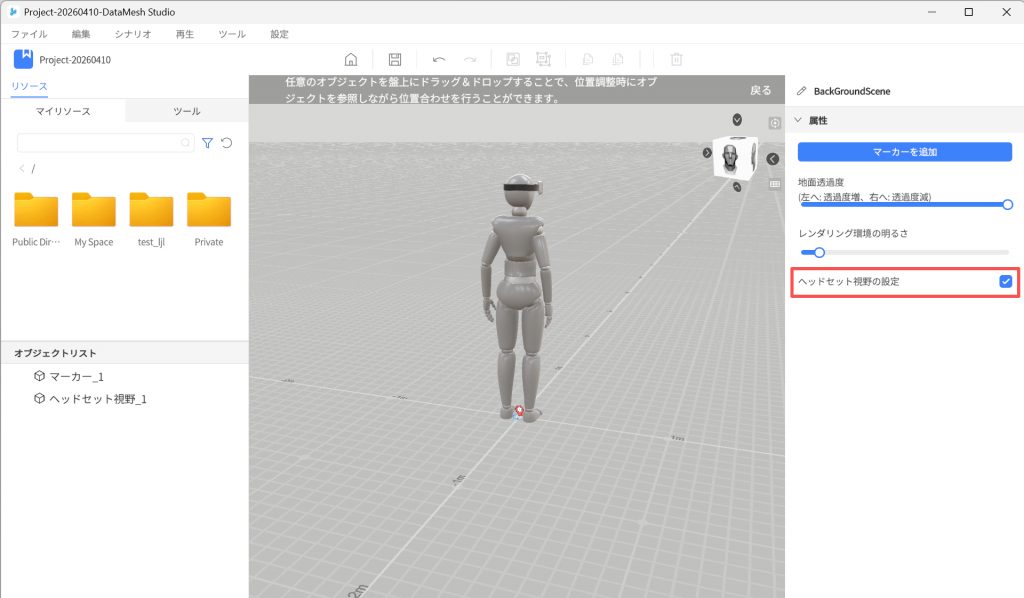Click the focus target icon in viewport
The image size is (1024, 598).
pos(774,123)
